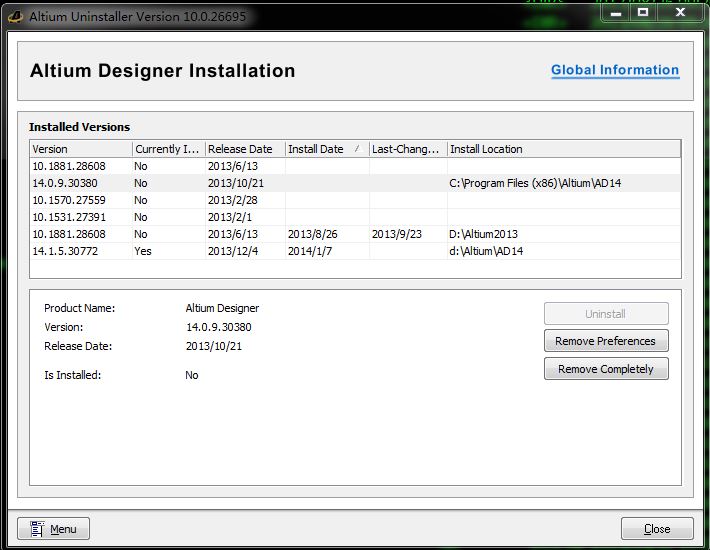
Task: Click the Menu button icon
Action: (x=38, y=529)
